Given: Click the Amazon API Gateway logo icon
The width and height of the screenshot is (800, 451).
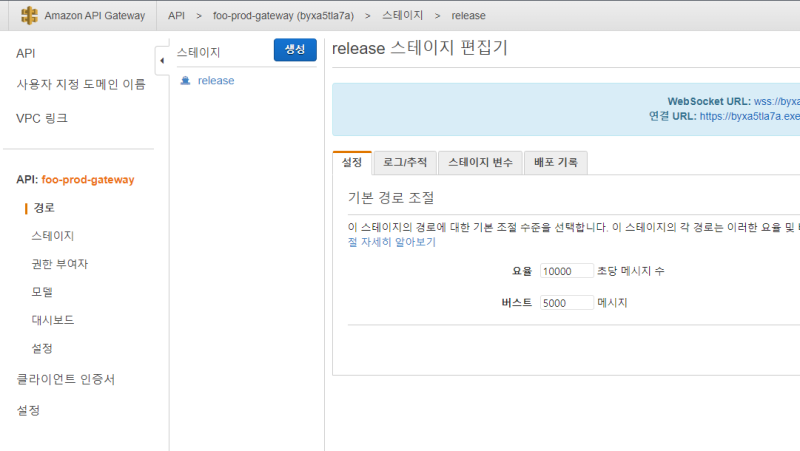Looking at the screenshot, I should (x=30, y=16).
